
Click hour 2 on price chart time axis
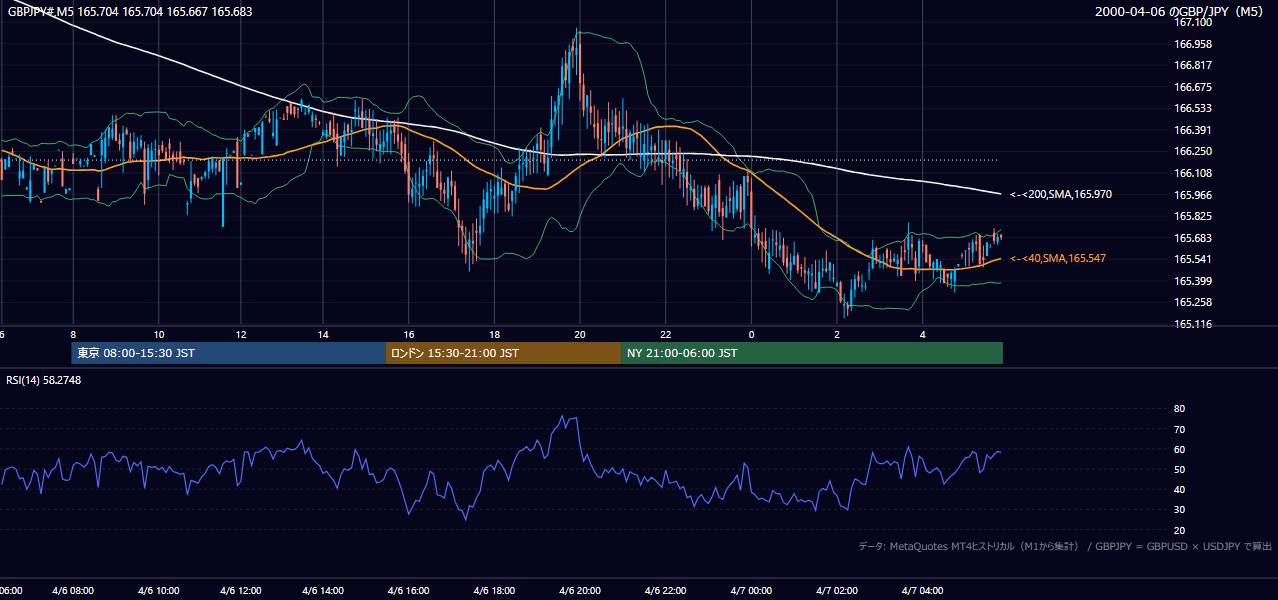click(837, 334)
